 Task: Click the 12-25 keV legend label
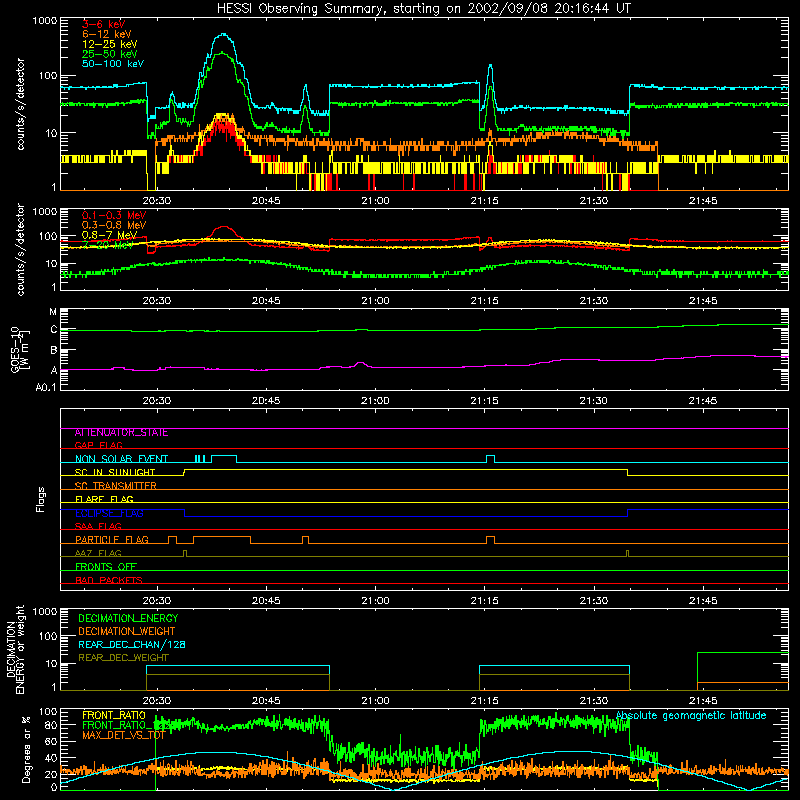click(x=110, y=44)
